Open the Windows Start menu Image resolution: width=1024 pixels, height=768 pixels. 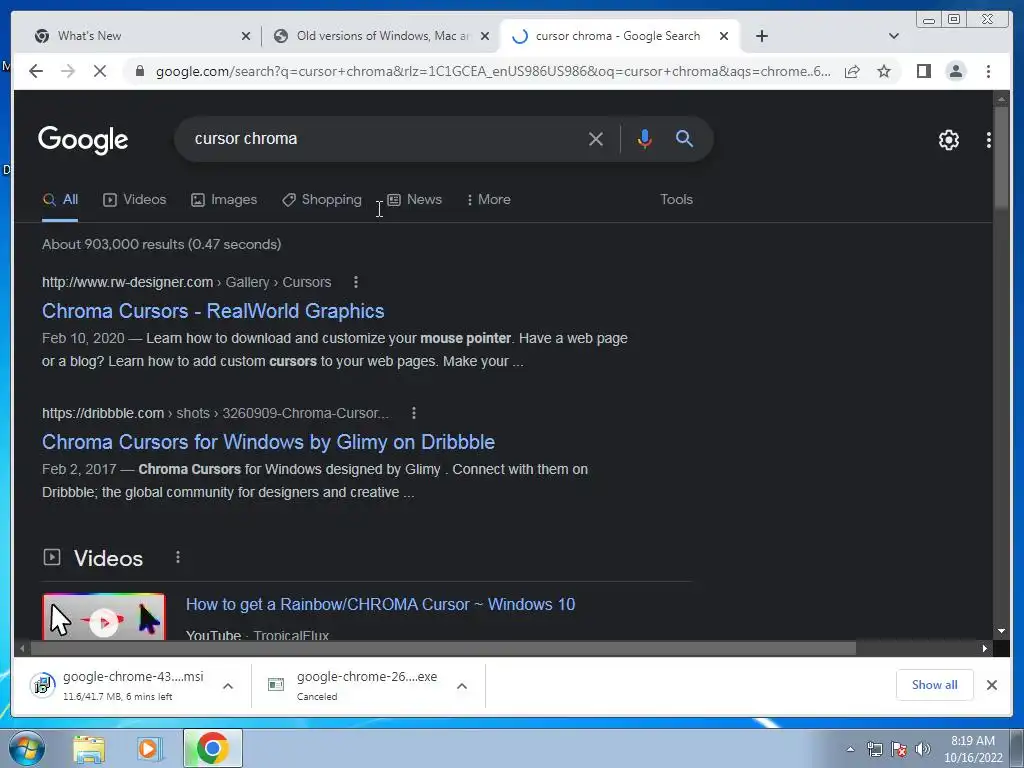(26, 748)
